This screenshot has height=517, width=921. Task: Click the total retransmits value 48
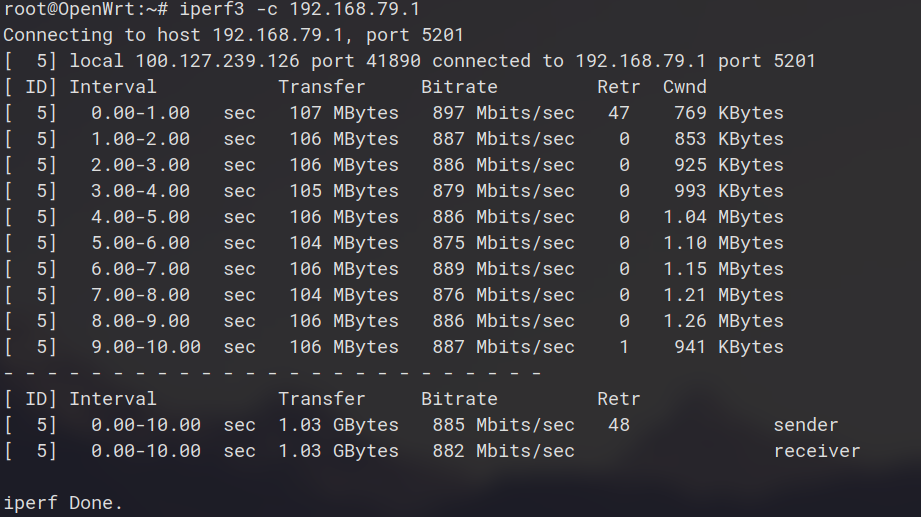coord(618,426)
